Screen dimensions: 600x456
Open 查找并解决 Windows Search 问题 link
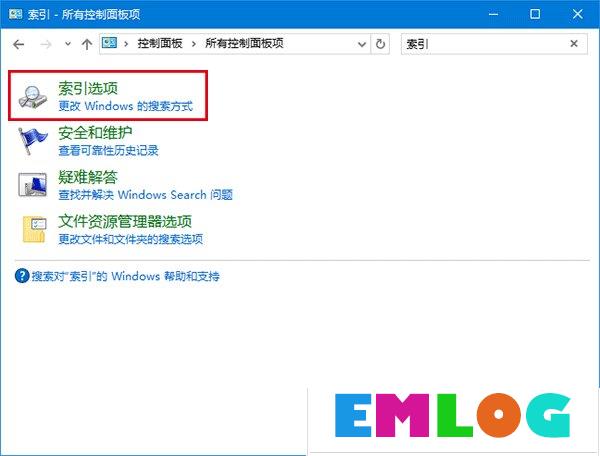145,195
